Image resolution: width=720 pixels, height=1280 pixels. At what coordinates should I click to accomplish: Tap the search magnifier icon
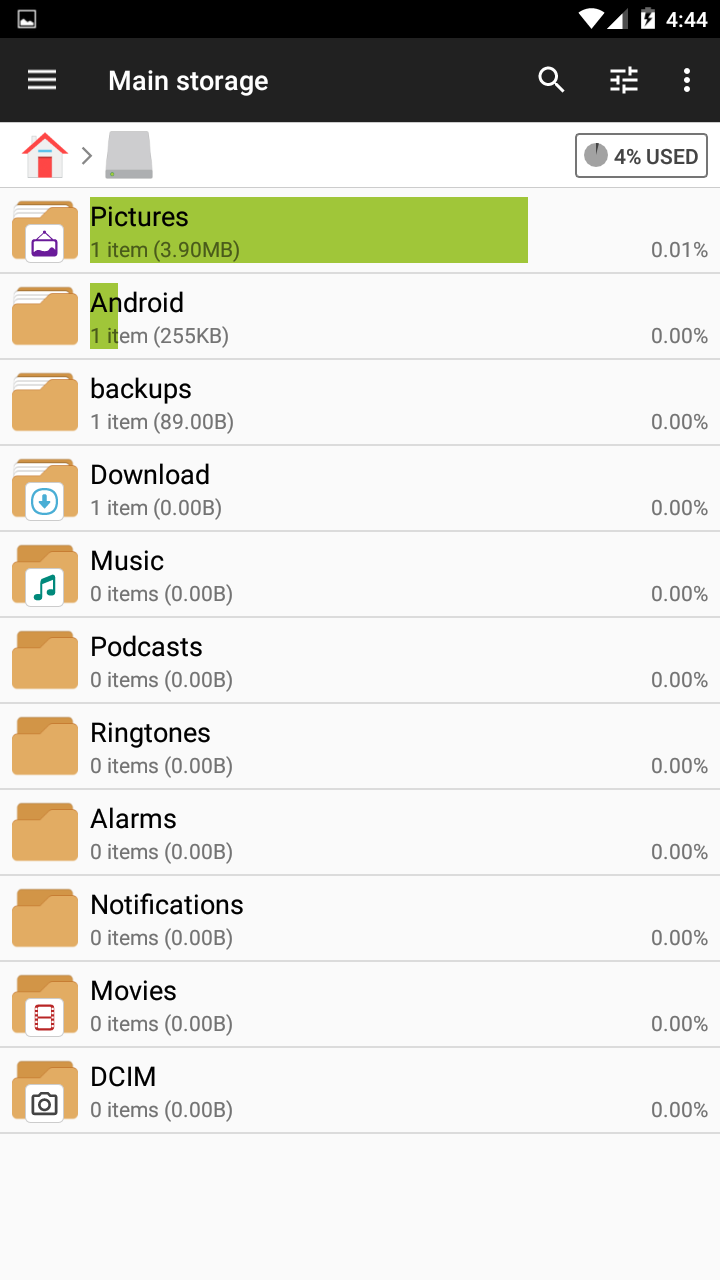pos(551,80)
